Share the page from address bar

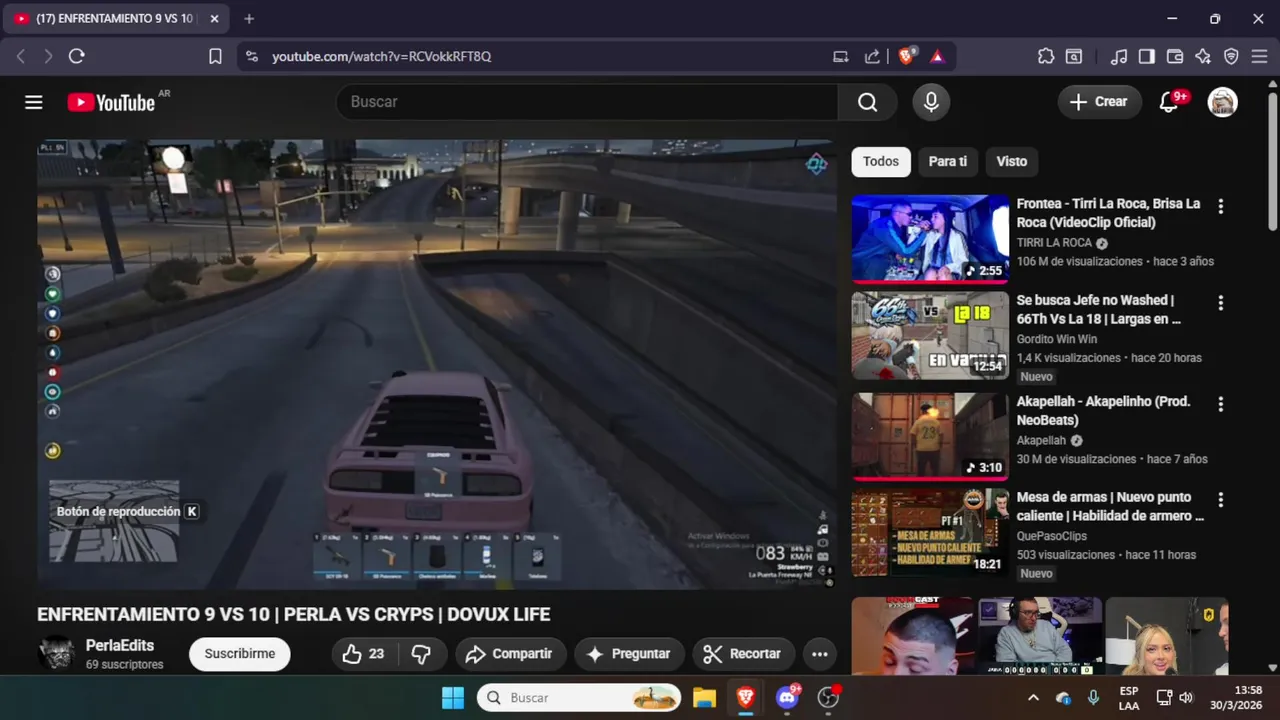[872, 56]
